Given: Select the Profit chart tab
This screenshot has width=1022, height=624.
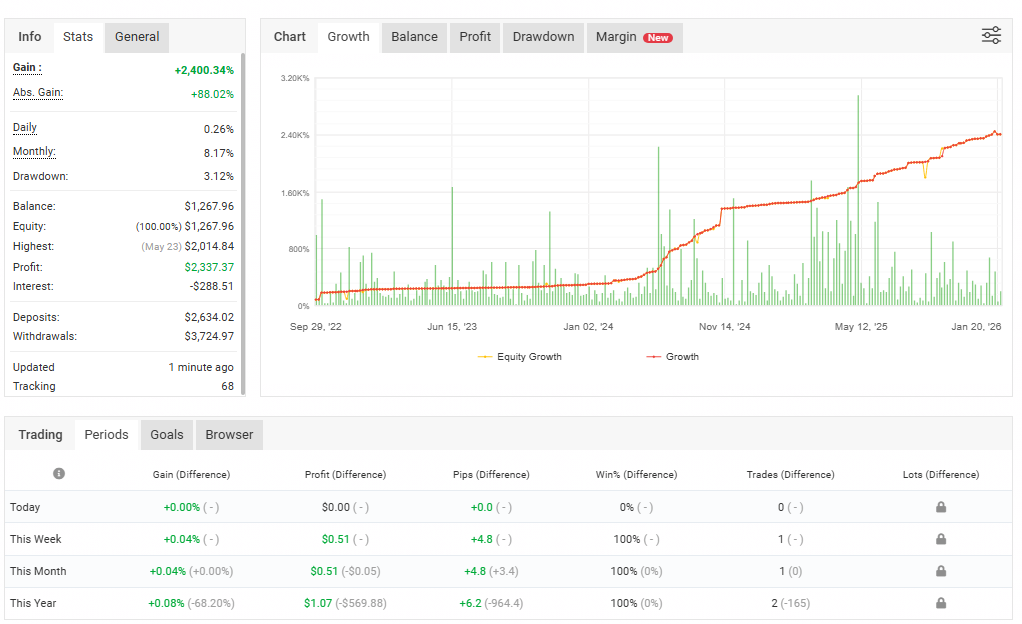Looking at the screenshot, I should click(475, 37).
